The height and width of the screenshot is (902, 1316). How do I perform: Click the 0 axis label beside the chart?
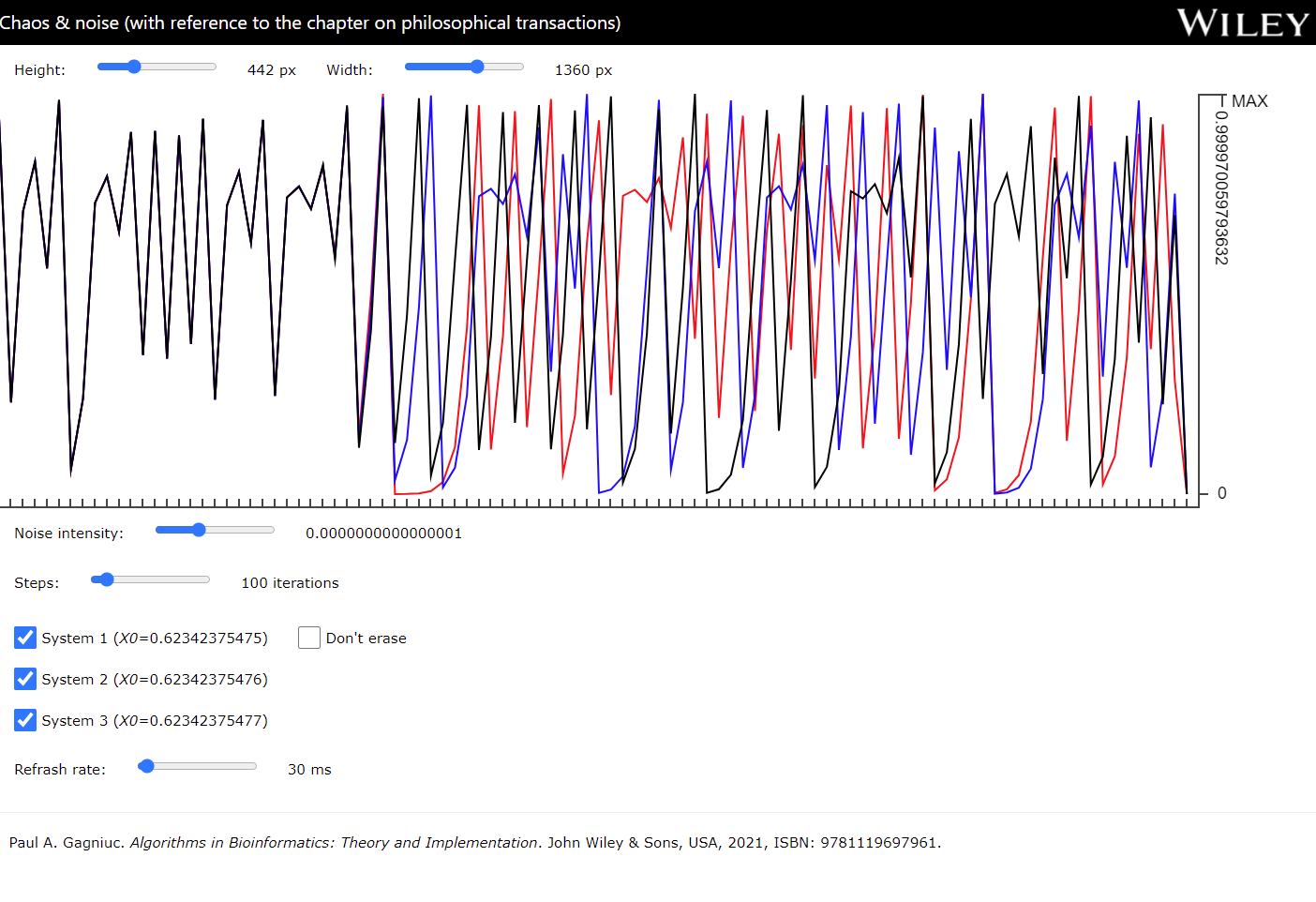[1222, 493]
